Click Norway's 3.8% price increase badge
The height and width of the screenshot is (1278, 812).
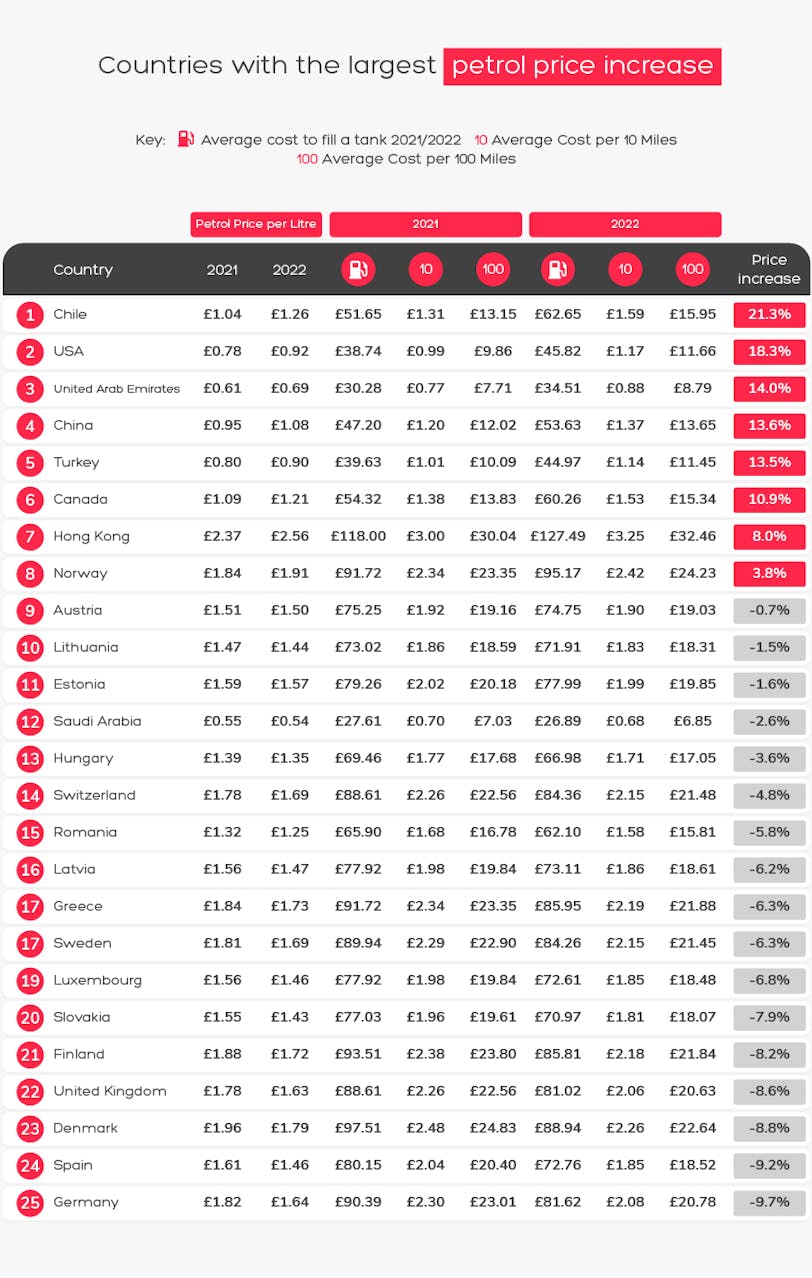(769, 574)
